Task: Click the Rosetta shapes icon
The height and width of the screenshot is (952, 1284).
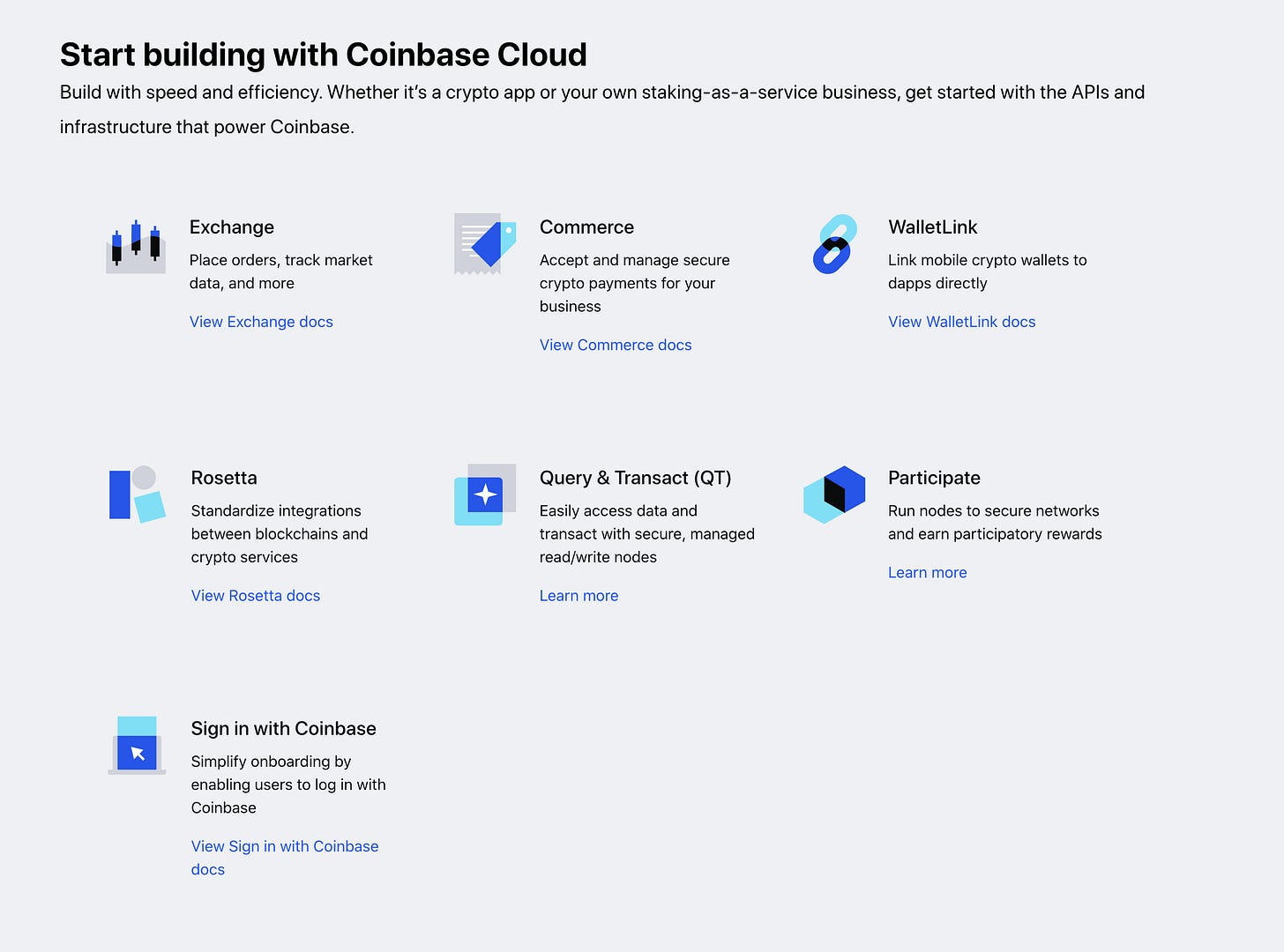Action: tap(137, 494)
